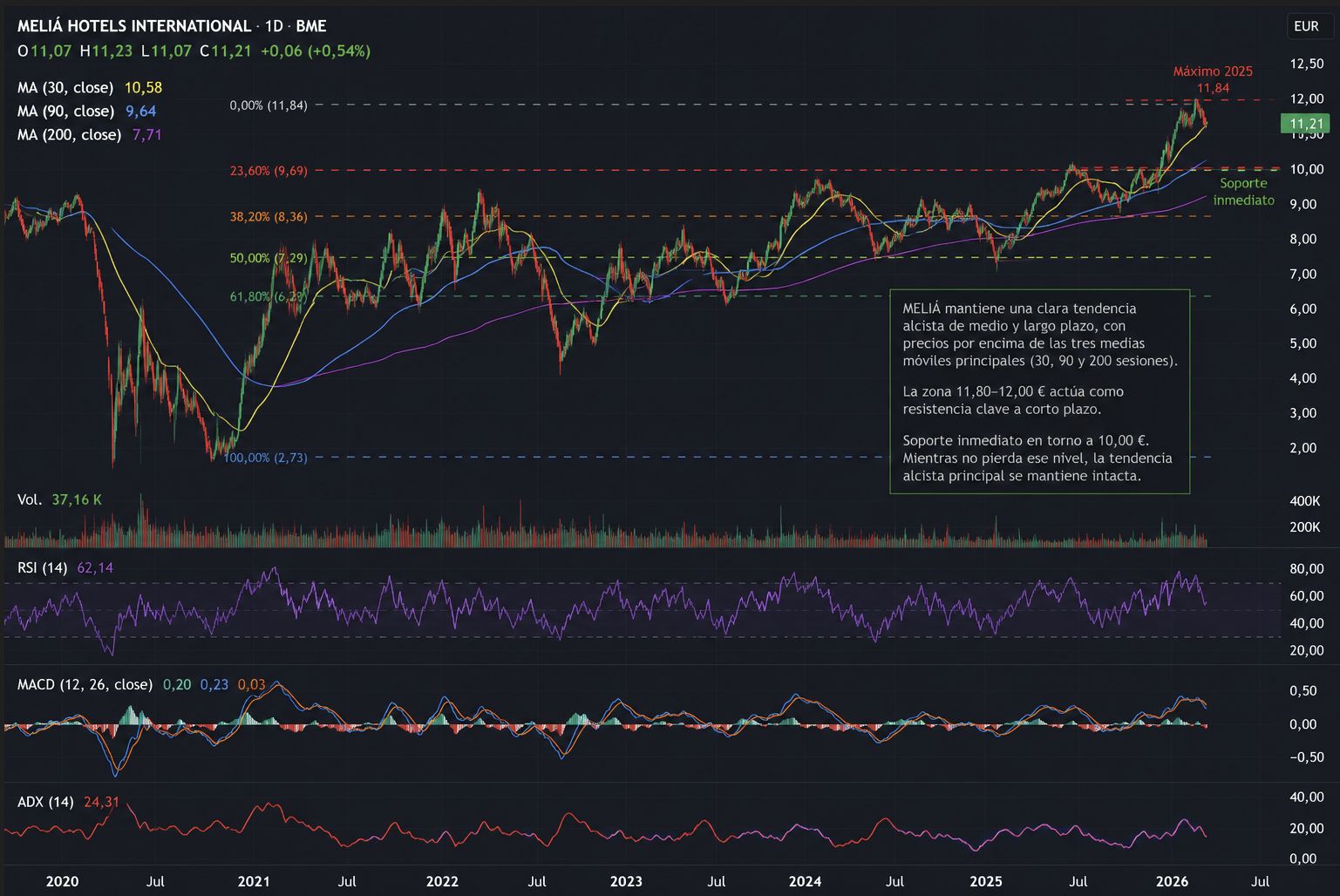Click the 2024 label on time axis
The image size is (1340, 896).
click(x=805, y=881)
